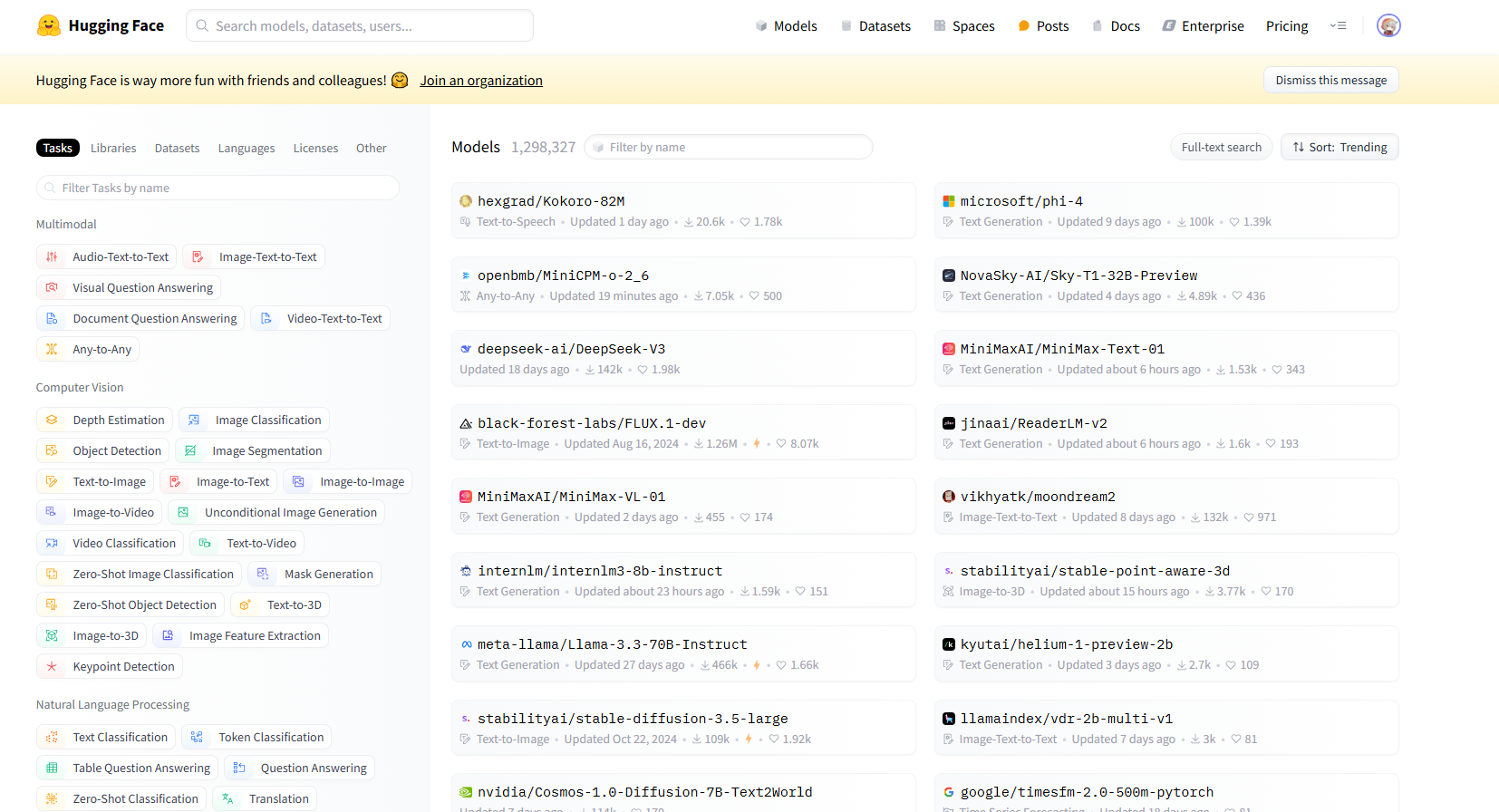Toggle the Text-to-Image task filter
This screenshot has width=1499, height=812.
point(95,482)
